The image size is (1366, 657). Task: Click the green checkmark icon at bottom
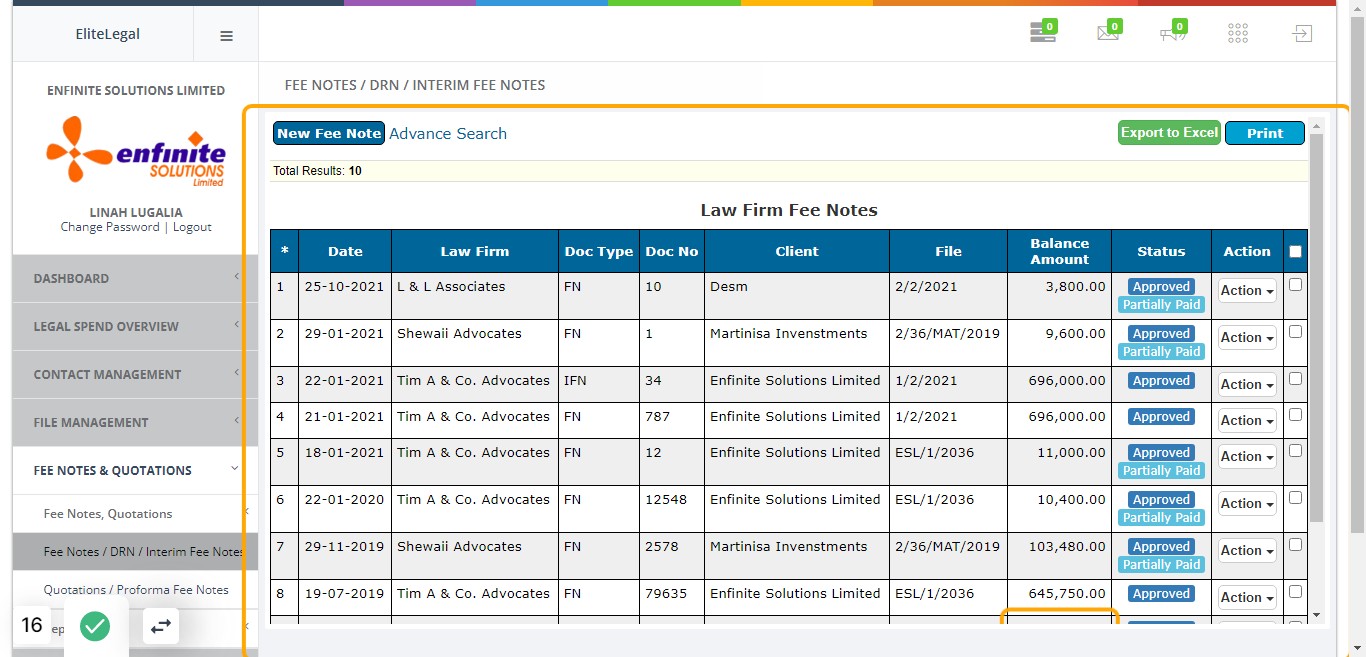pos(95,626)
